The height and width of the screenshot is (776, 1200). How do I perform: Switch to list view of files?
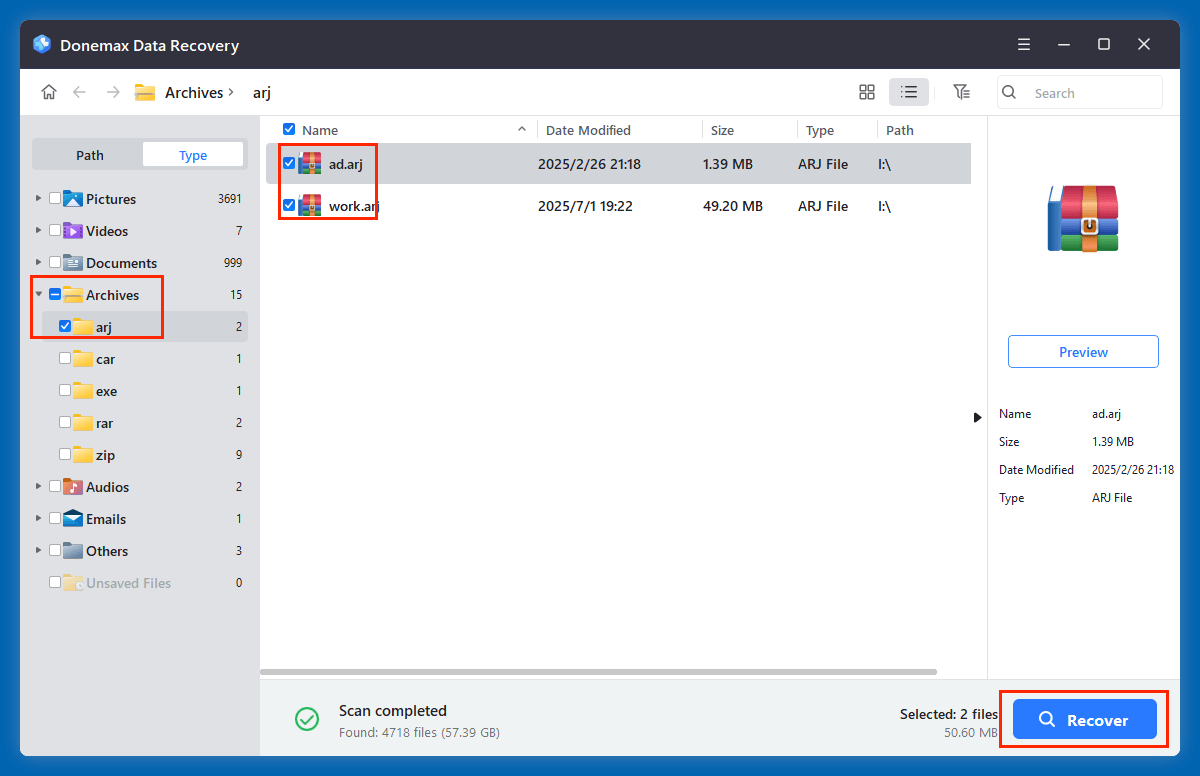tap(908, 91)
